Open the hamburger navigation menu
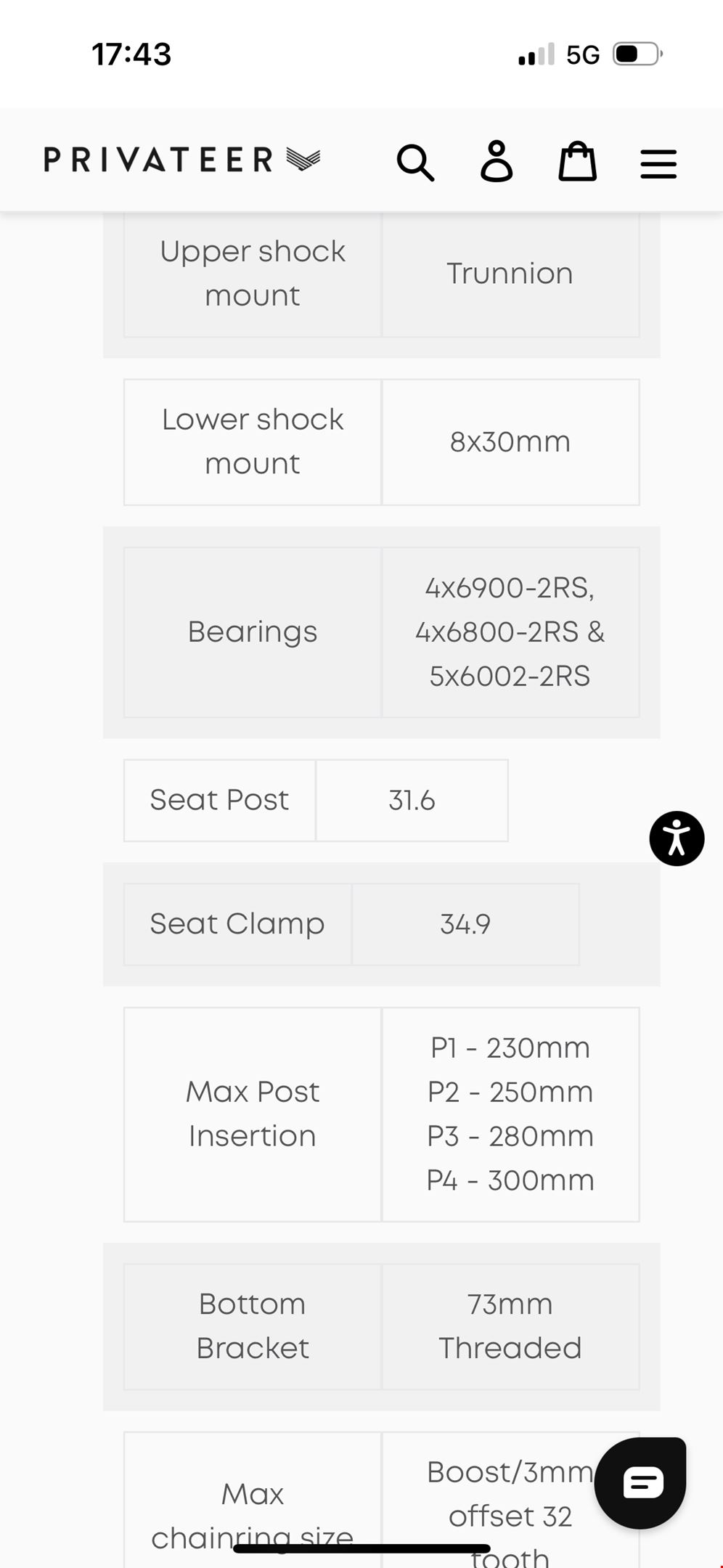This screenshot has height=1568, width=723. (658, 163)
